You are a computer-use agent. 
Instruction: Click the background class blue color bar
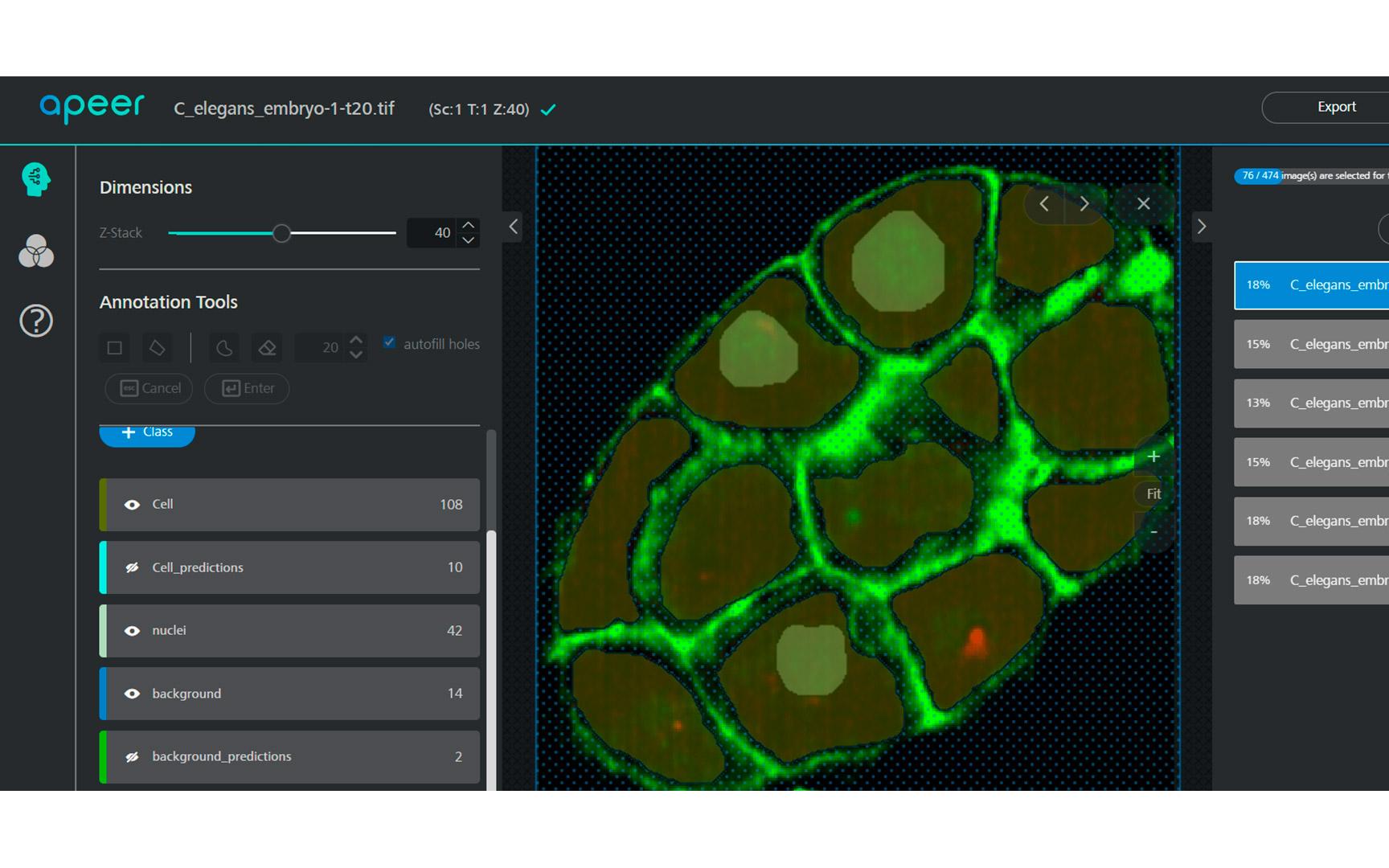[x=103, y=694]
